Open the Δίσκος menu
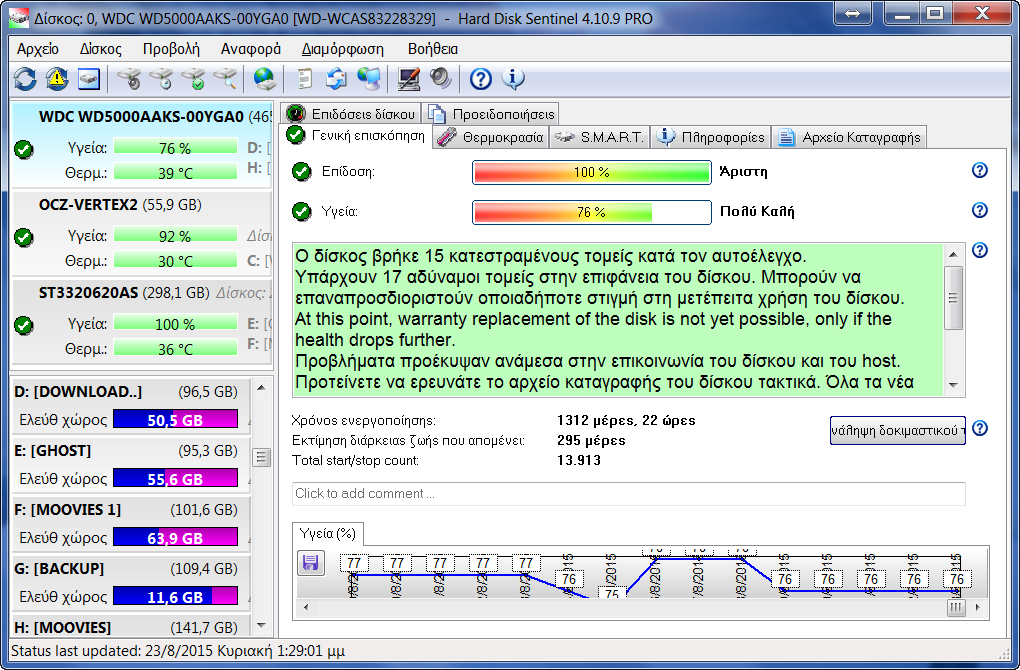This screenshot has width=1020, height=670. pyautogui.click(x=101, y=49)
